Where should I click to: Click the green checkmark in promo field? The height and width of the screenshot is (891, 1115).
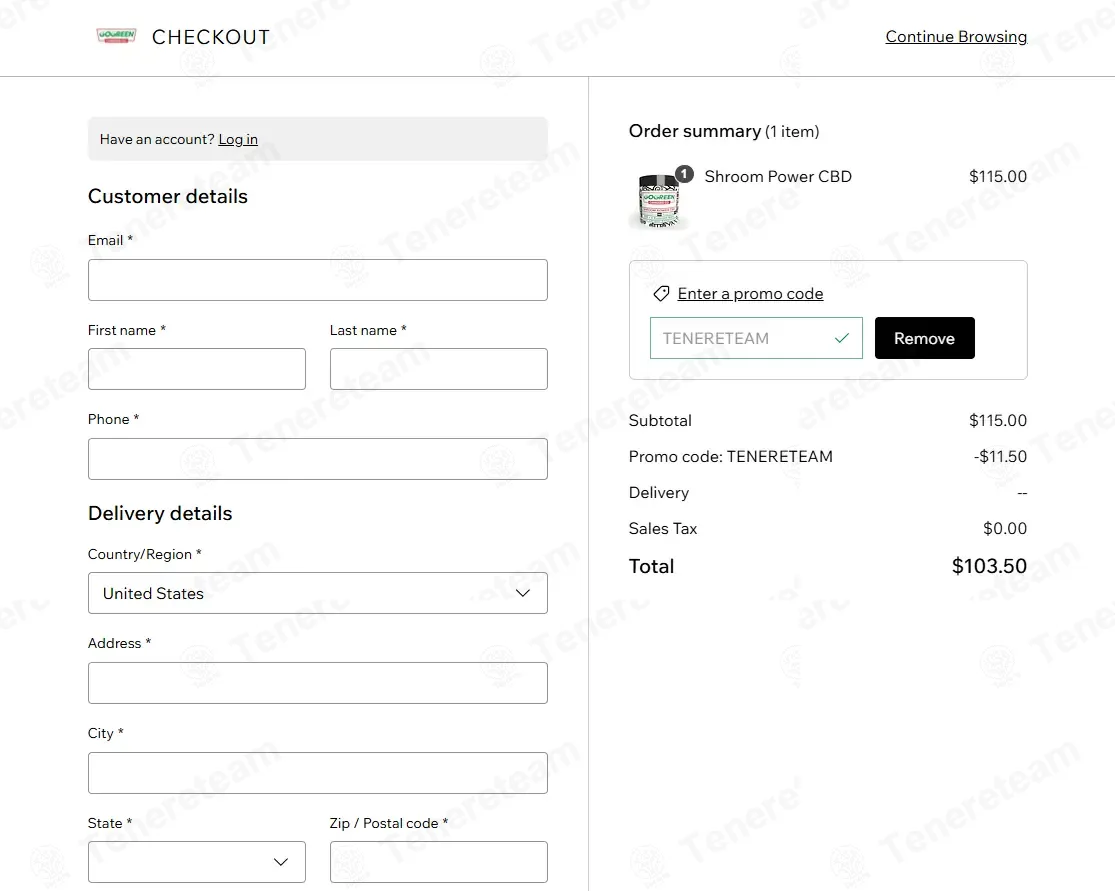pyautogui.click(x=842, y=338)
